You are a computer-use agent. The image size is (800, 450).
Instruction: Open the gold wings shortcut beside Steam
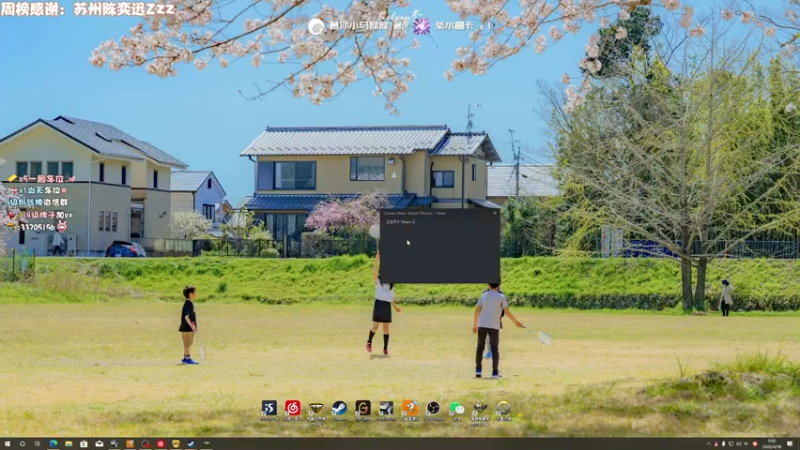point(316,409)
